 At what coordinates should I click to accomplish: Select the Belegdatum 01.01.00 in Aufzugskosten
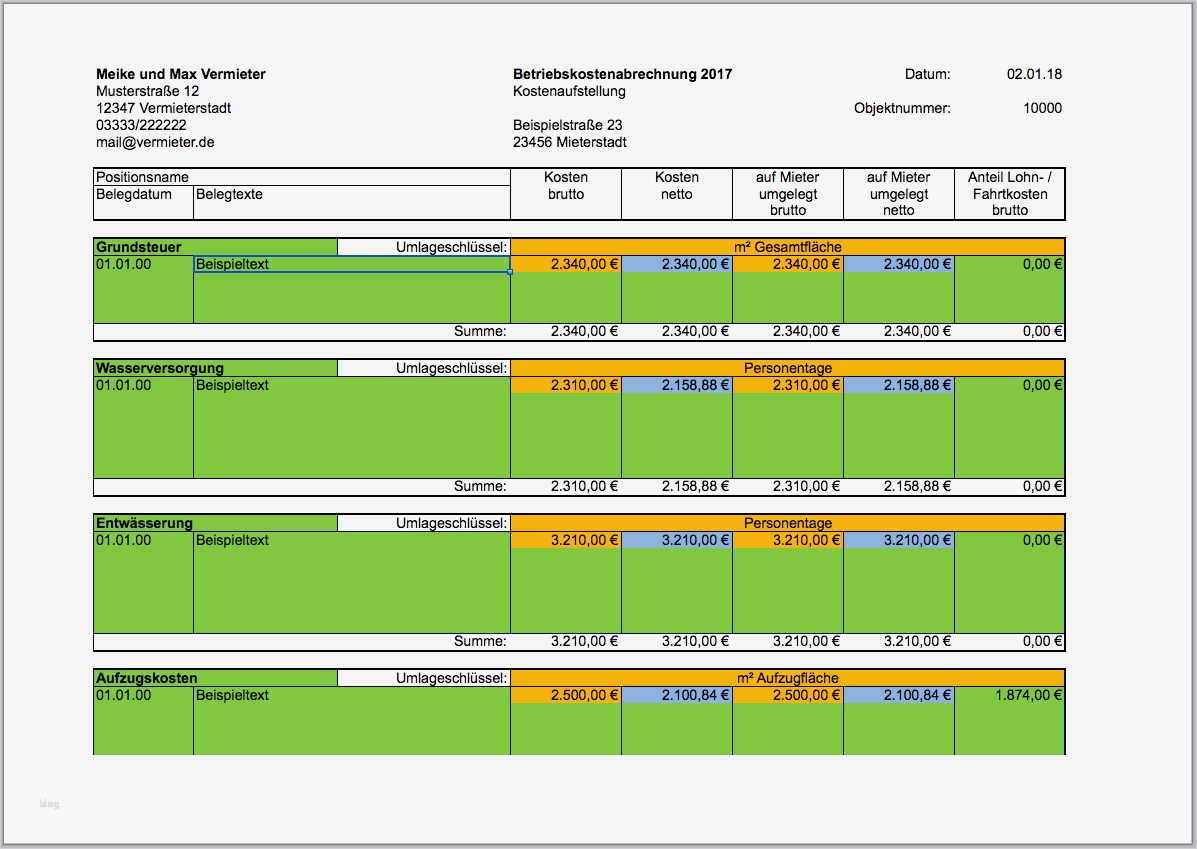[x=121, y=694]
